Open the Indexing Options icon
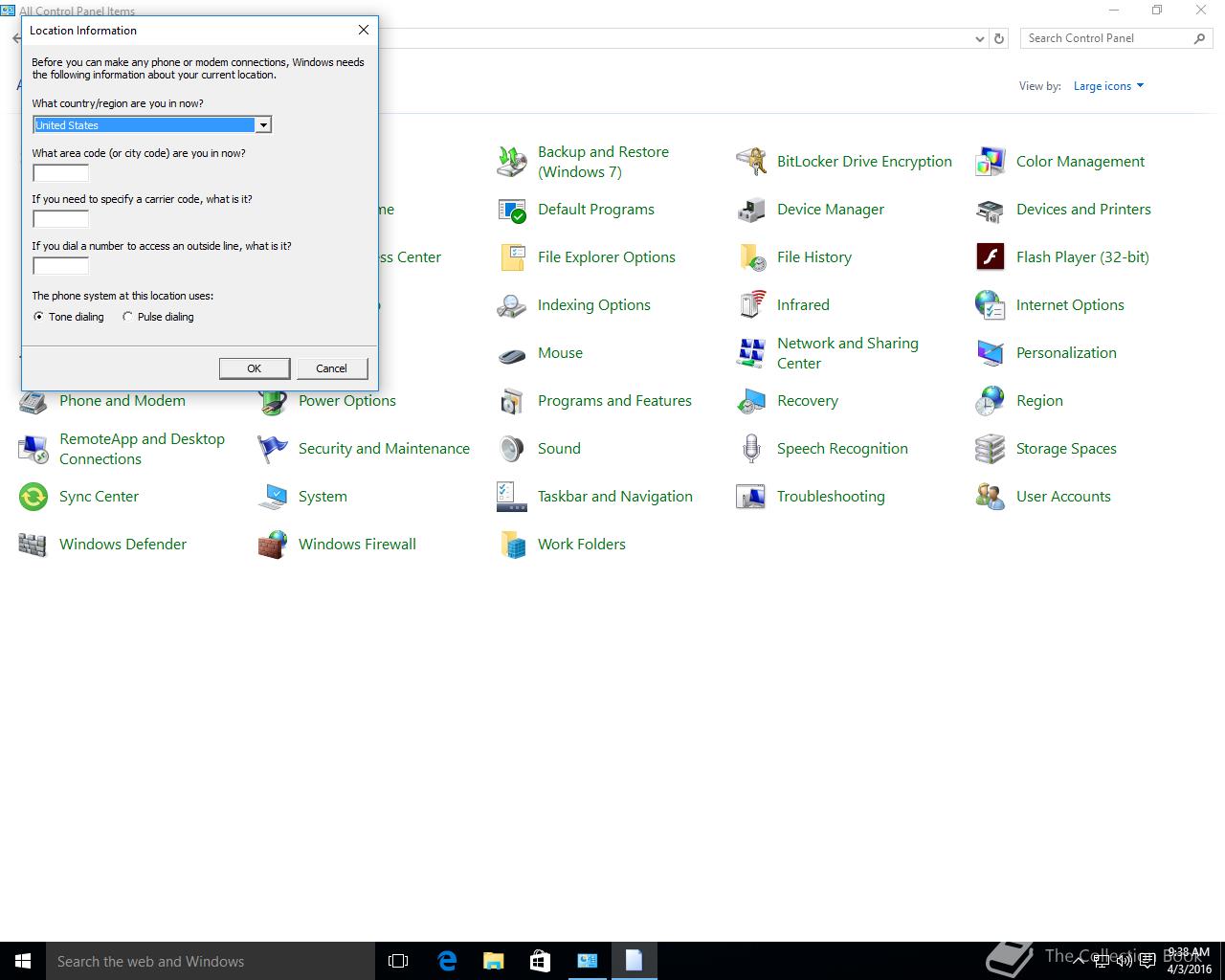Image resolution: width=1225 pixels, height=980 pixels. click(x=512, y=305)
